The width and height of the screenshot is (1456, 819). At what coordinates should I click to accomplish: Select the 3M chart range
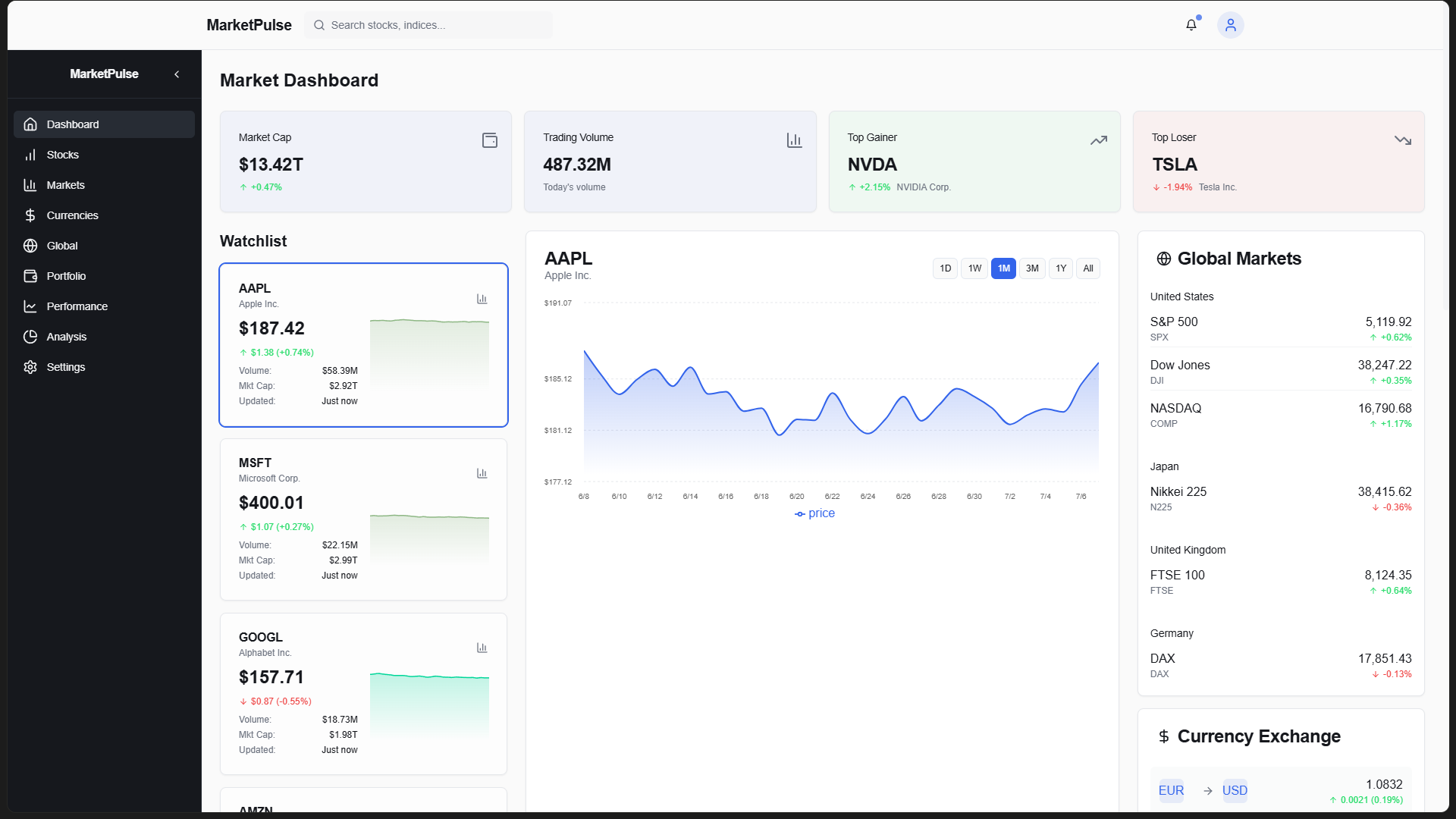1032,268
